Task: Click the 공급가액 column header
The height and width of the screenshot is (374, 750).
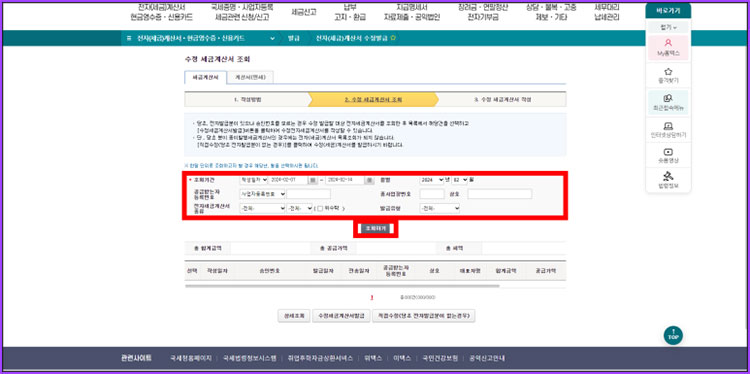Action: click(x=546, y=271)
